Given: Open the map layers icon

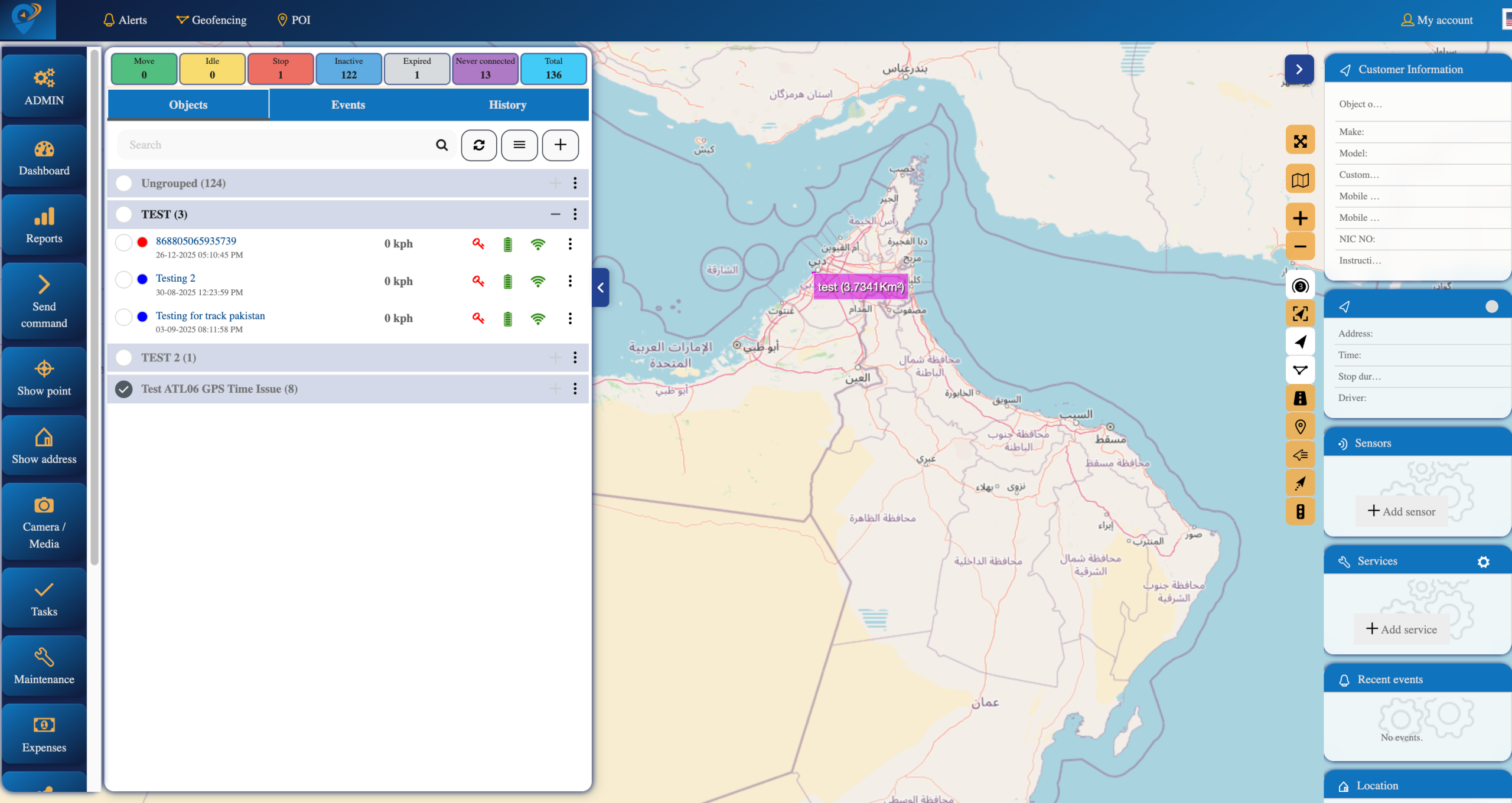Looking at the screenshot, I should tap(1300, 179).
